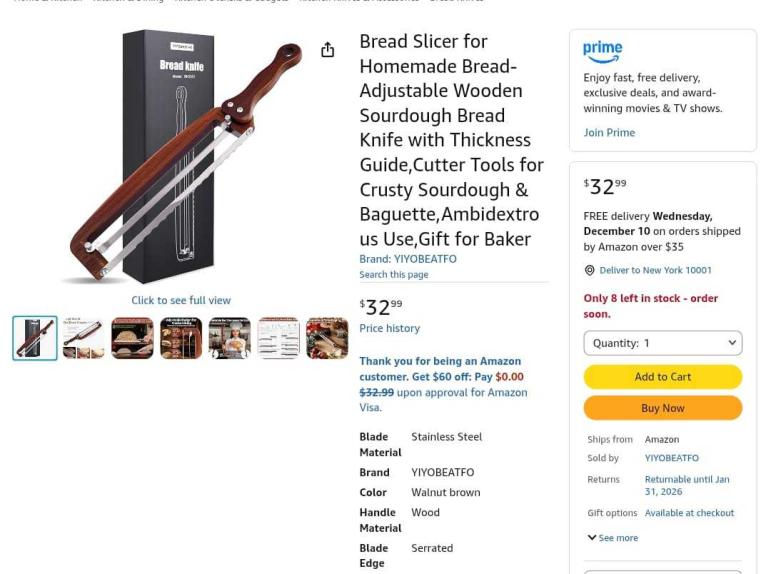The height and width of the screenshot is (574, 771).
Task: Visit the Brand: YIYOBEATFO link
Action: pyautogui.click(x=408, y=259)
